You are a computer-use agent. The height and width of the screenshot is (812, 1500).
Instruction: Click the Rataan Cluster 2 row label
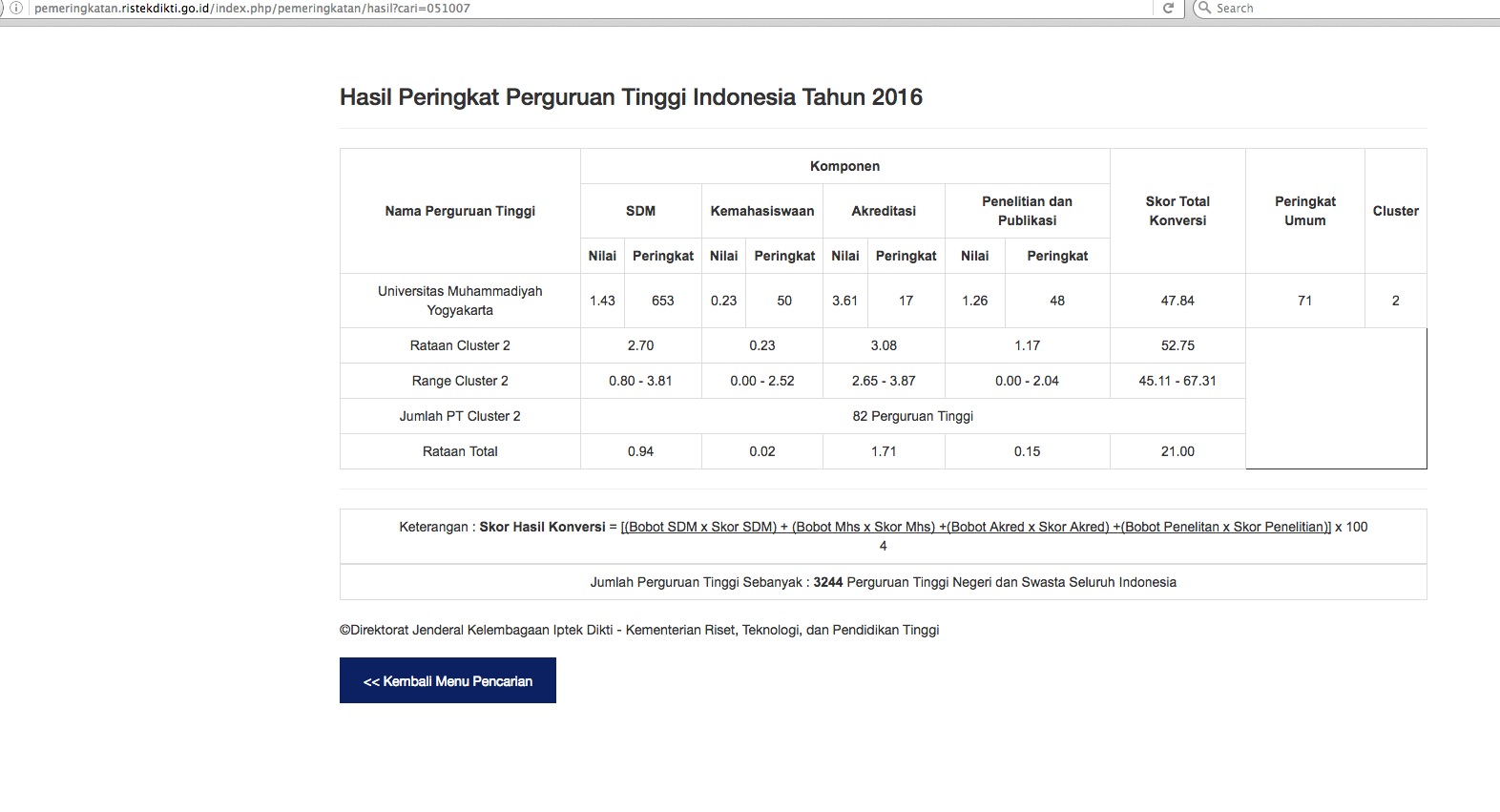click(x=460, y=345)
